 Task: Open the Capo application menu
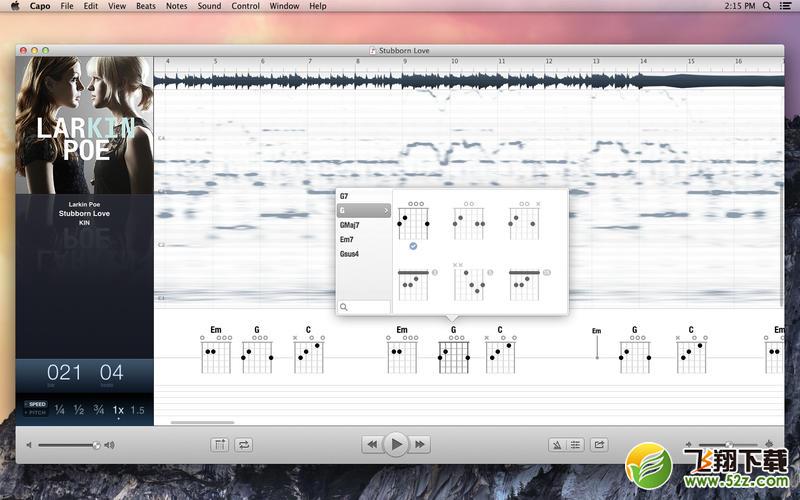click(40, 6)
